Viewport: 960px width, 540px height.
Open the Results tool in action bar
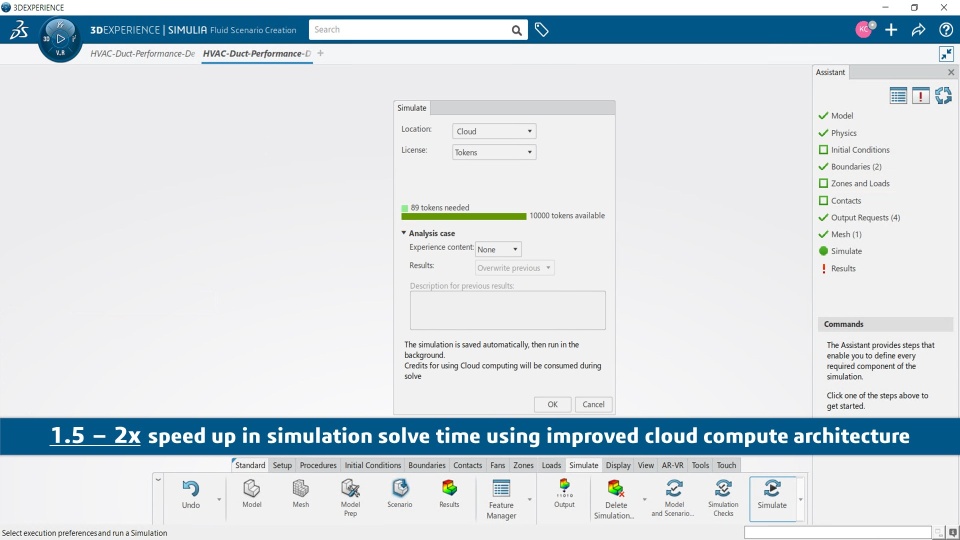click(449, 494)
